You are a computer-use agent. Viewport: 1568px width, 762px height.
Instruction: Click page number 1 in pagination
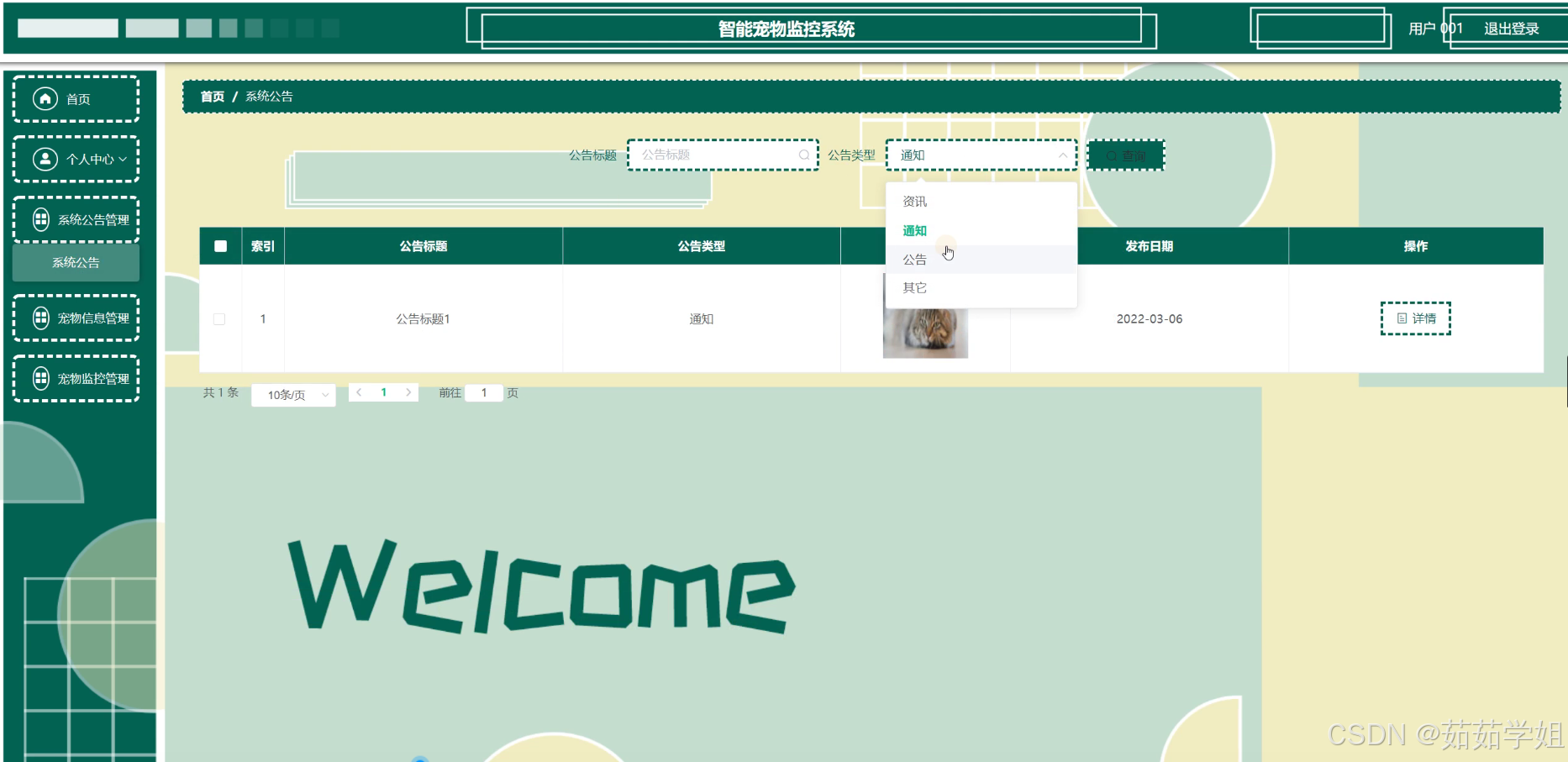point(384,392)
